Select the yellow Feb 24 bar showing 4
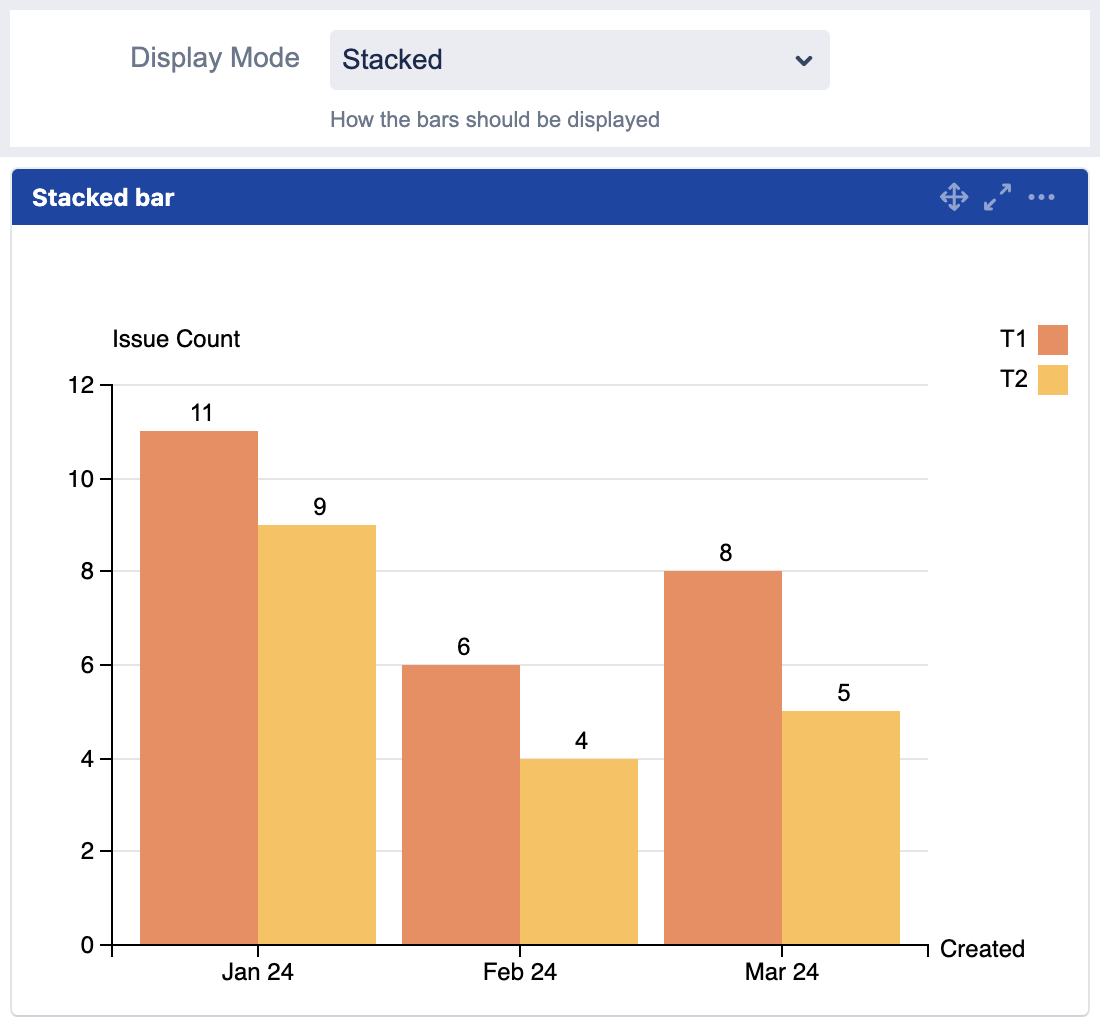 click(578, 850)
